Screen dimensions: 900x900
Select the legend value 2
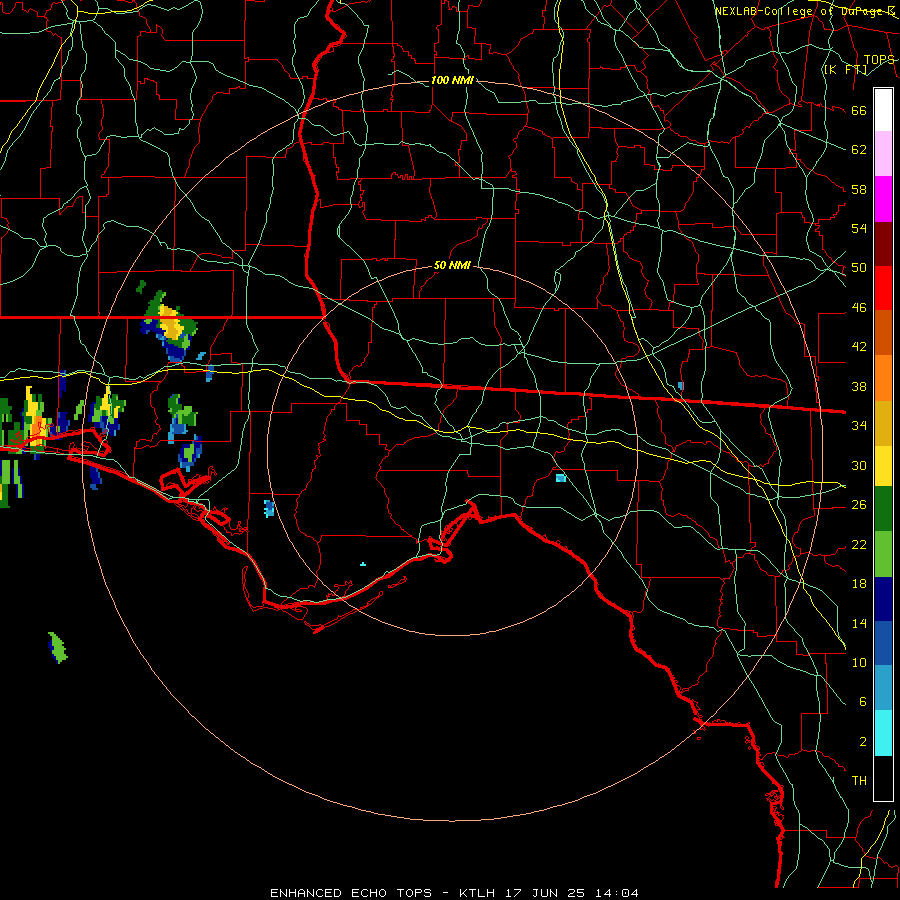tap(862, 742)
